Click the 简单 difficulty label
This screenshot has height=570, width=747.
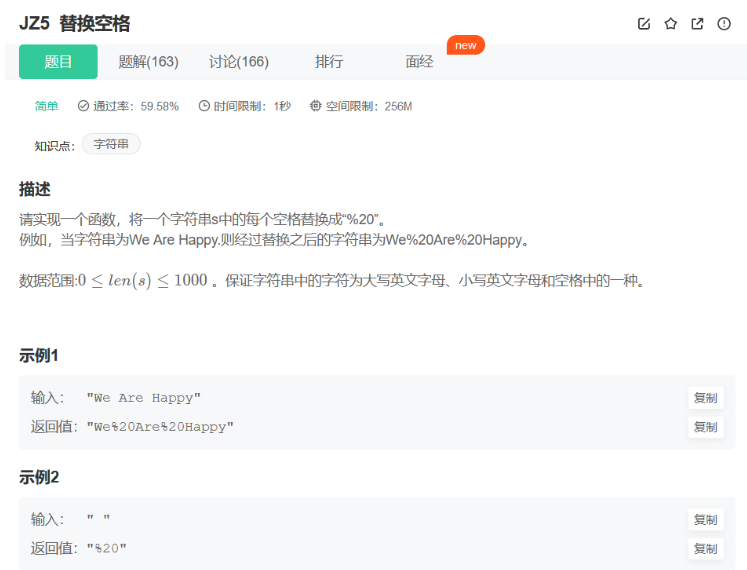[46, 106]
